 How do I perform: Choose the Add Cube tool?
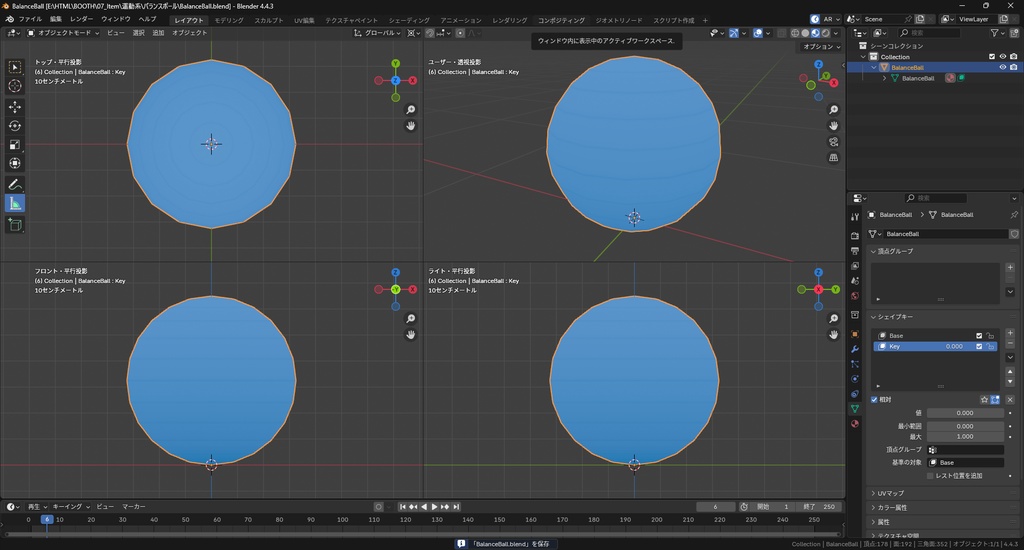pos(15,225)
